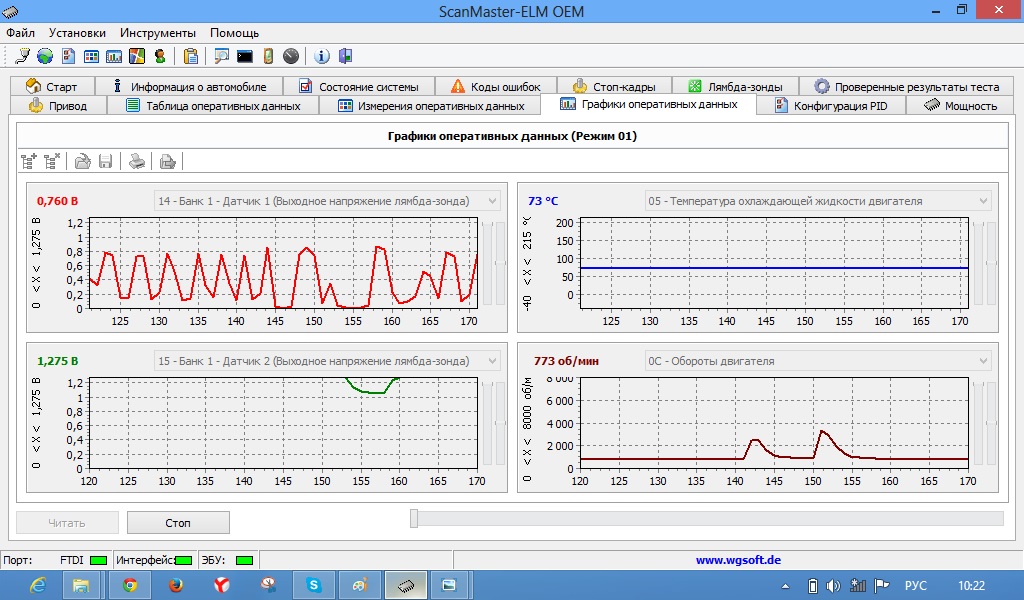1024x600 pixels.
Task: Click the printer icon above the graphs
Action: tap(138, 161)
